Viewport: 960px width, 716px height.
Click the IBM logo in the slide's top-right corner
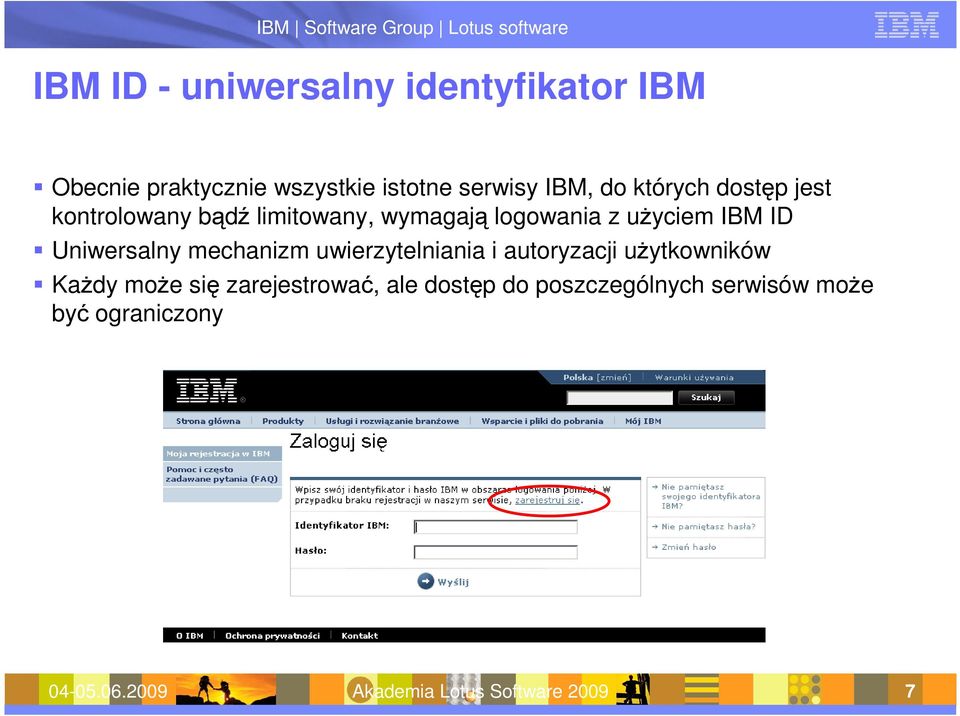906,26
